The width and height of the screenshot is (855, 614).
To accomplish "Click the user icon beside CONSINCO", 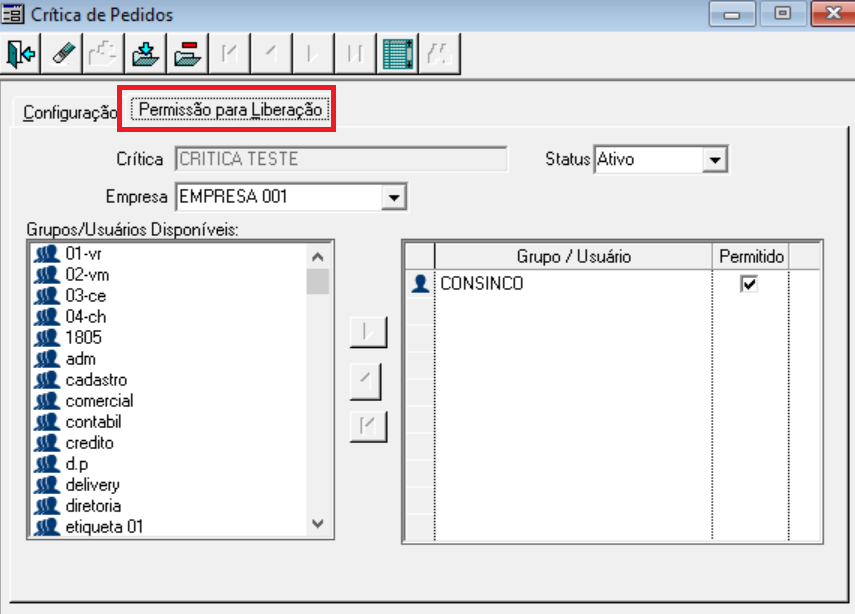I will pyautogui.click(x=420, y=284).
